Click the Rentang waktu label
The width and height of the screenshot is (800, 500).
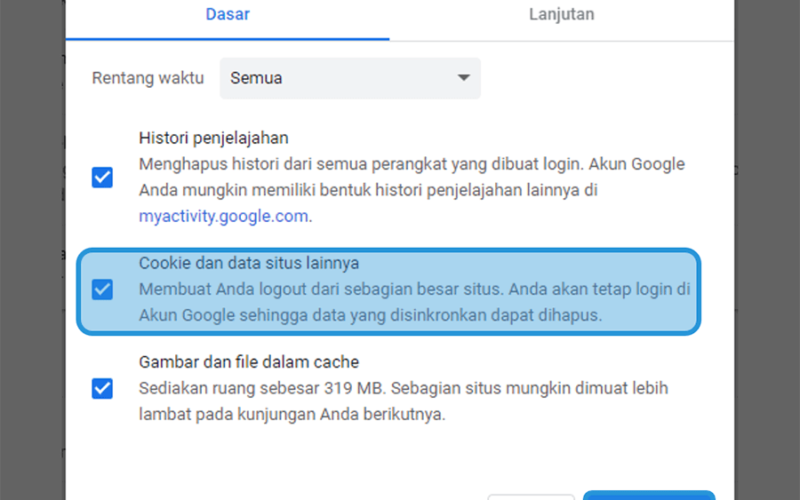point(148,78)
